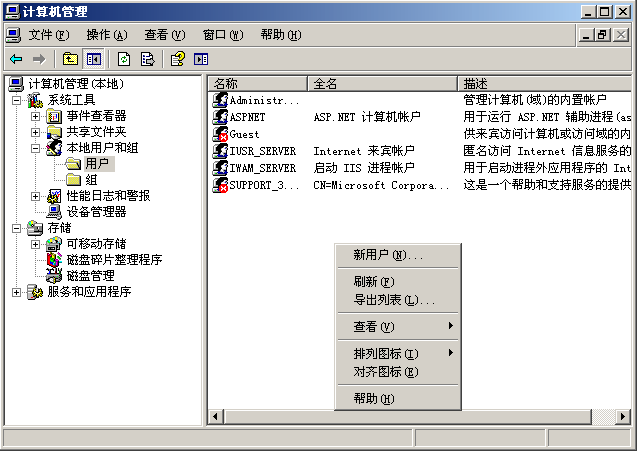Collapse the 存储 tree node
Screen dimensions: 637x451
pos(16,228)
